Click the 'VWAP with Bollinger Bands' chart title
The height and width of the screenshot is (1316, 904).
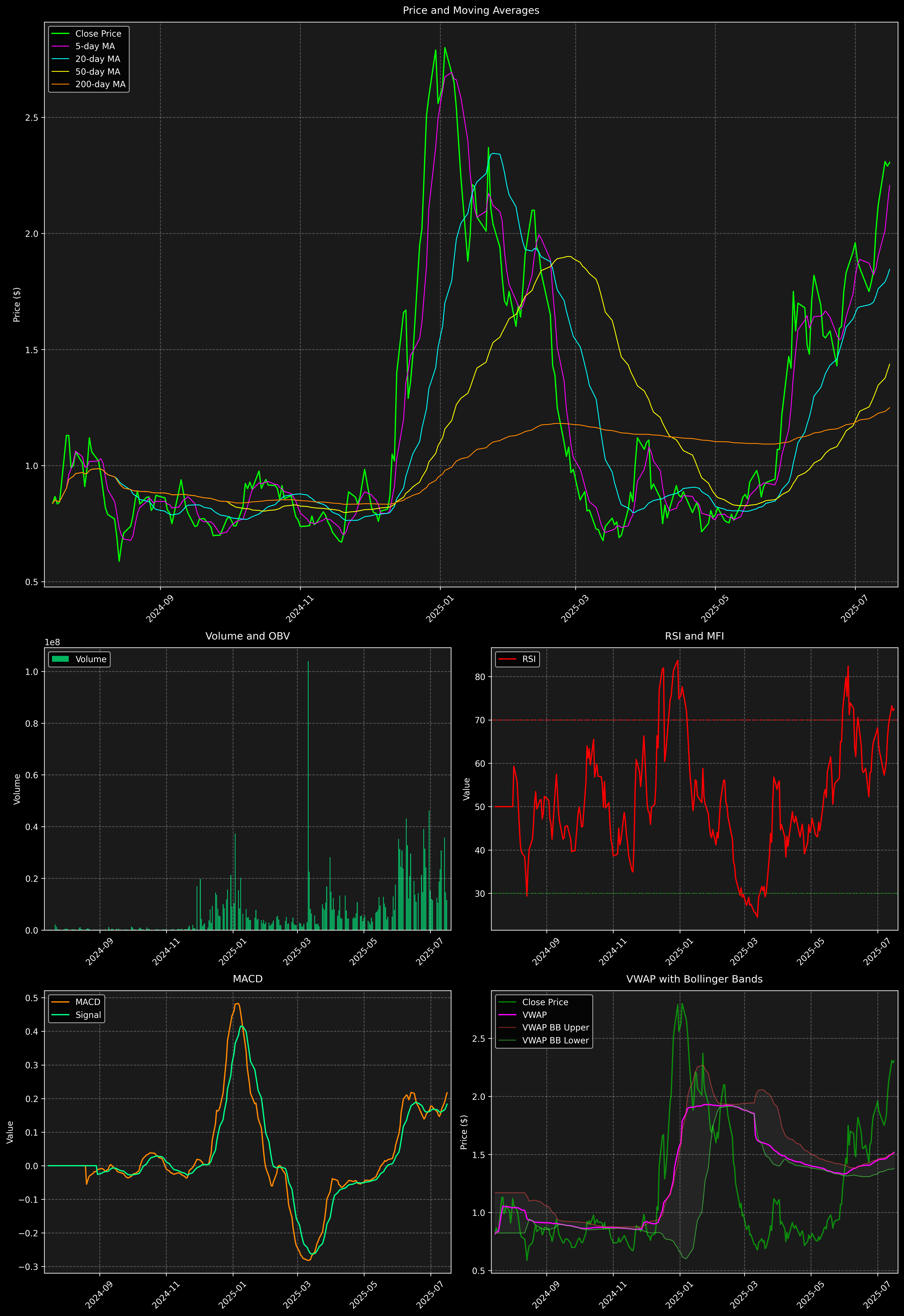click(x=694, y=979)
